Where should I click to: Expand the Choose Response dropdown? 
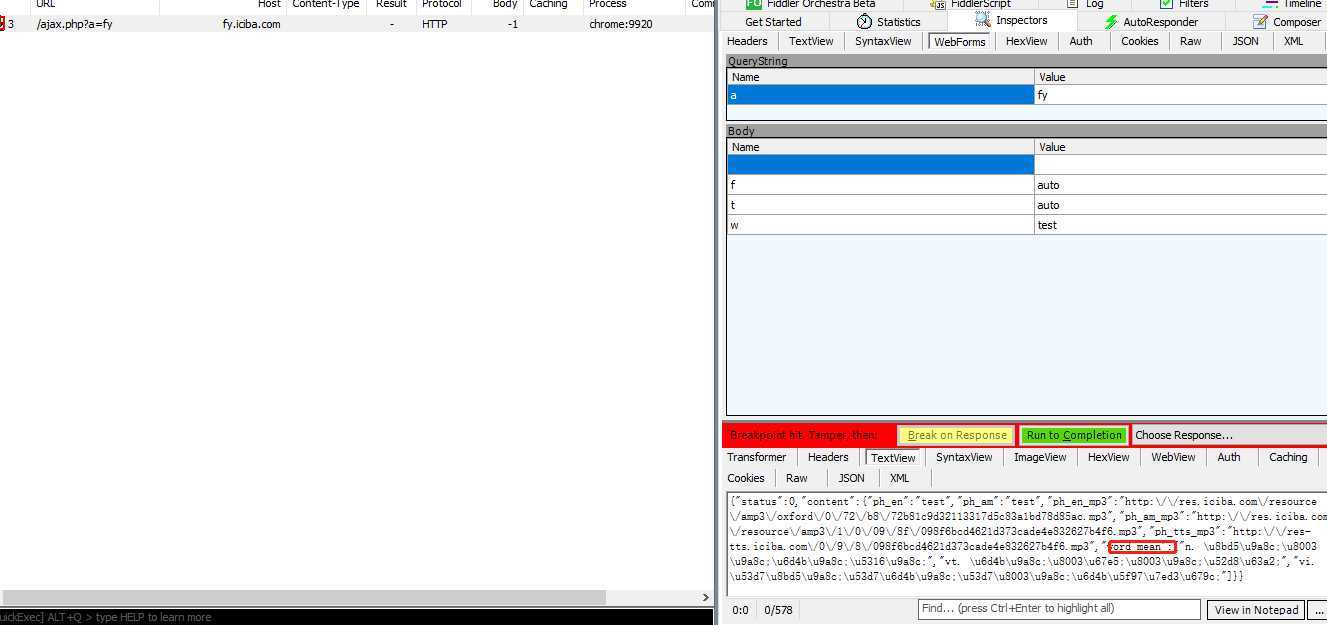coord(1229,435)
